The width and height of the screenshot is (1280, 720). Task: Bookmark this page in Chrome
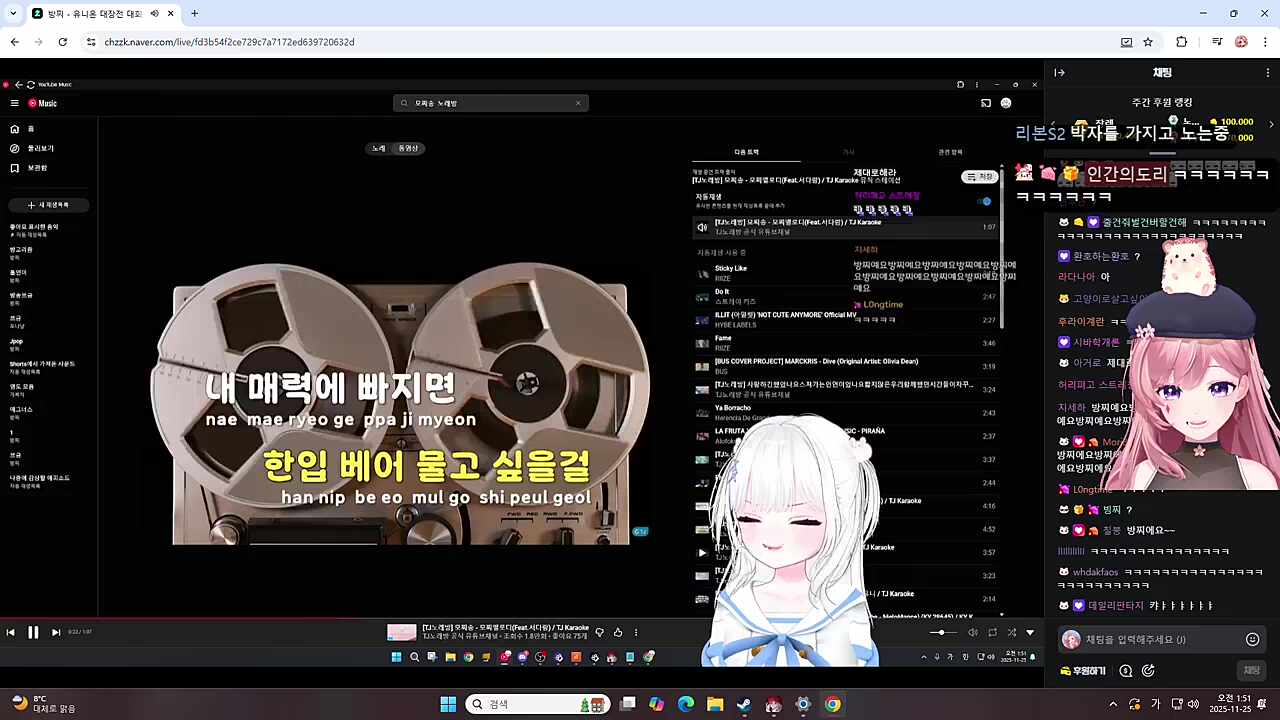pyautogui.click(x=1148, y=42)
